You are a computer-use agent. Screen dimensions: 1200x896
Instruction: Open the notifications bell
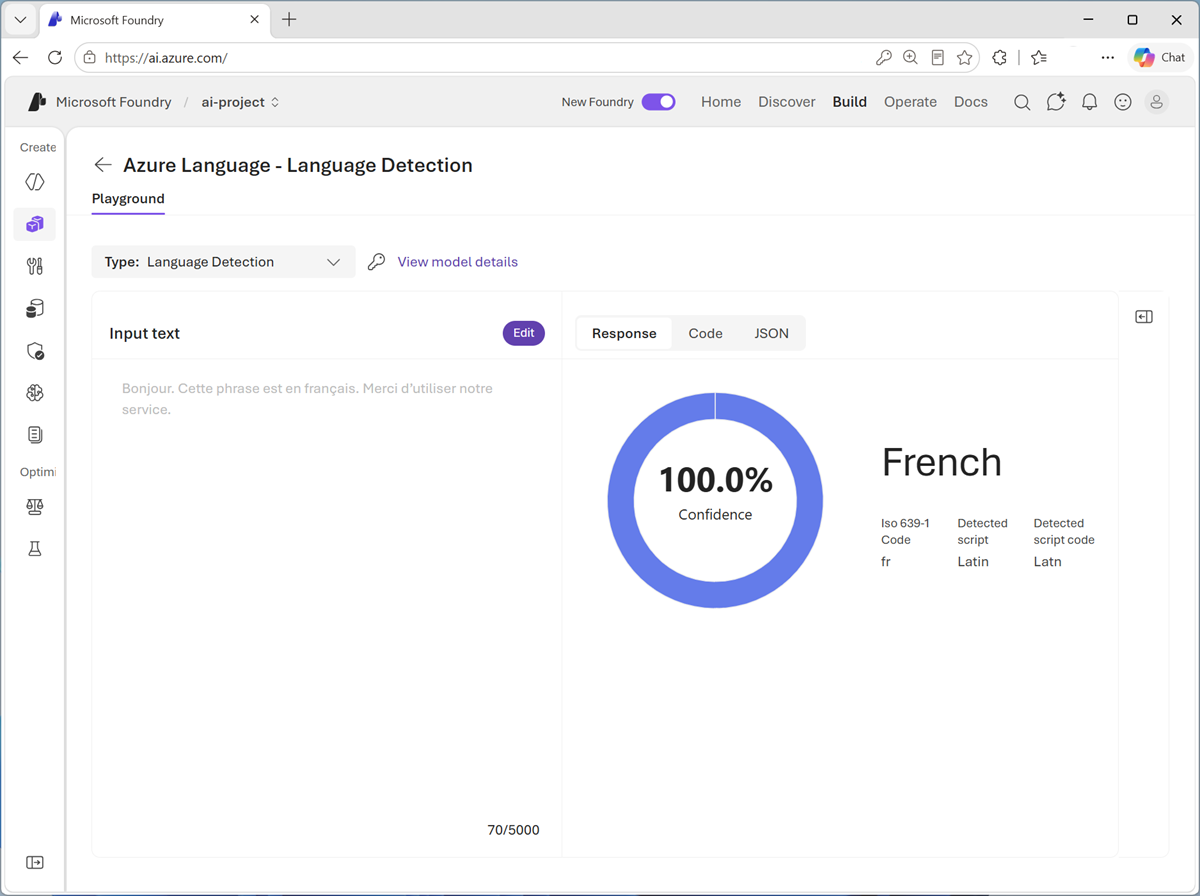coord(1090,102)
